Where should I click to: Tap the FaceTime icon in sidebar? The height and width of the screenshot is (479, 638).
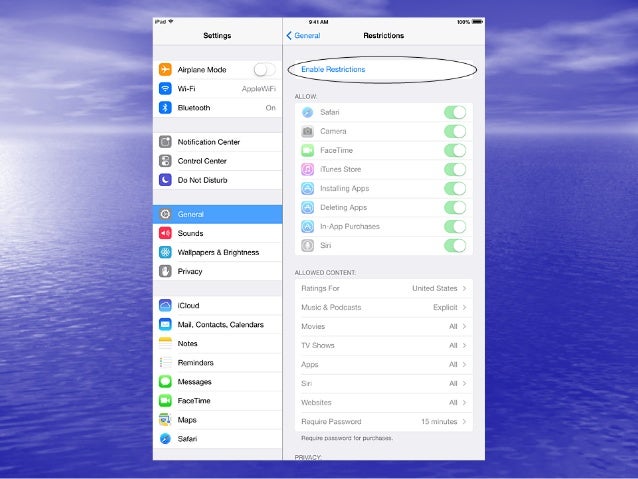[165, 401]
